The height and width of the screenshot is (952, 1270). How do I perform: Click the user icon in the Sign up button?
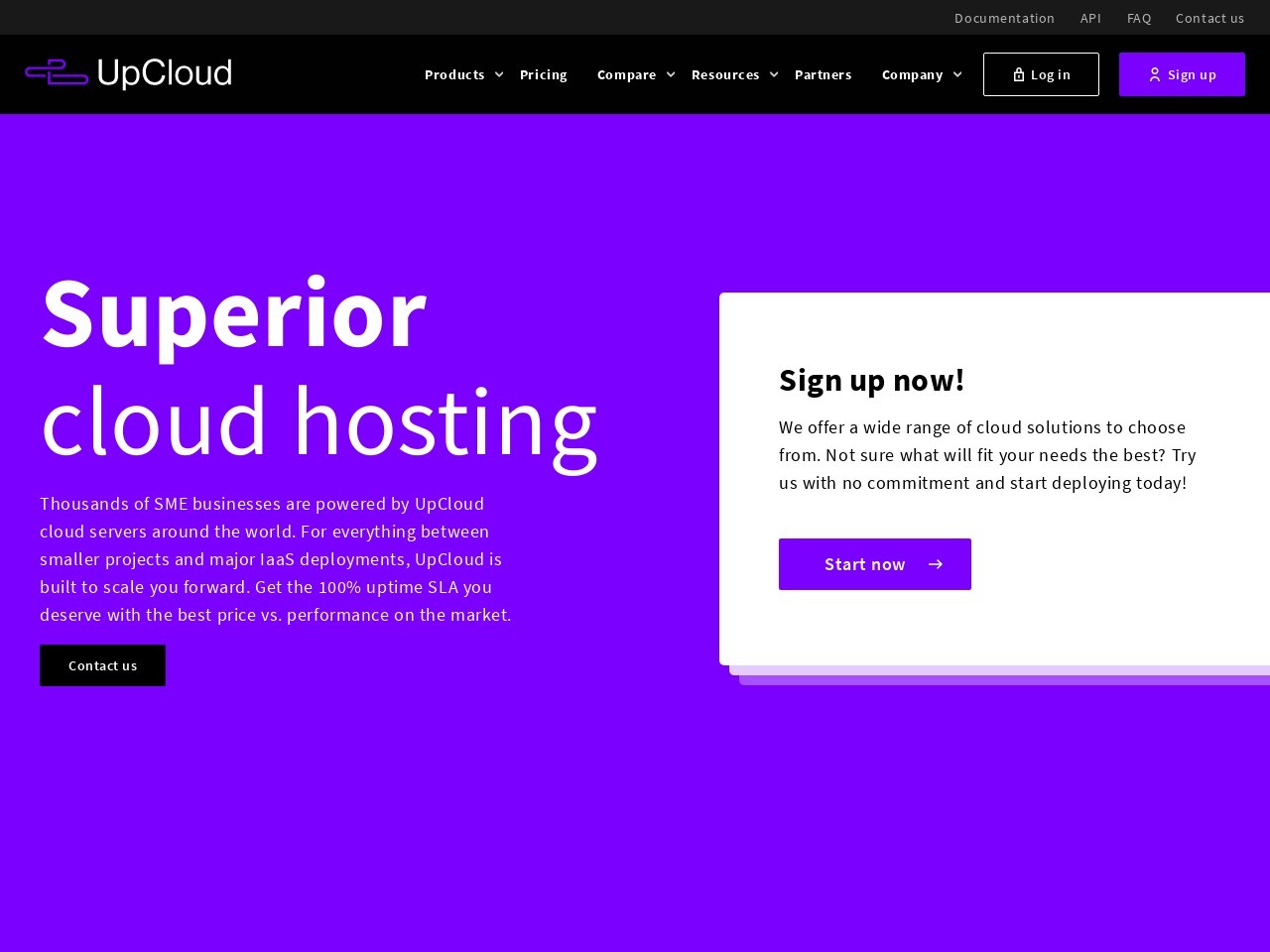pyautogui.click(x=1155, y=73)
